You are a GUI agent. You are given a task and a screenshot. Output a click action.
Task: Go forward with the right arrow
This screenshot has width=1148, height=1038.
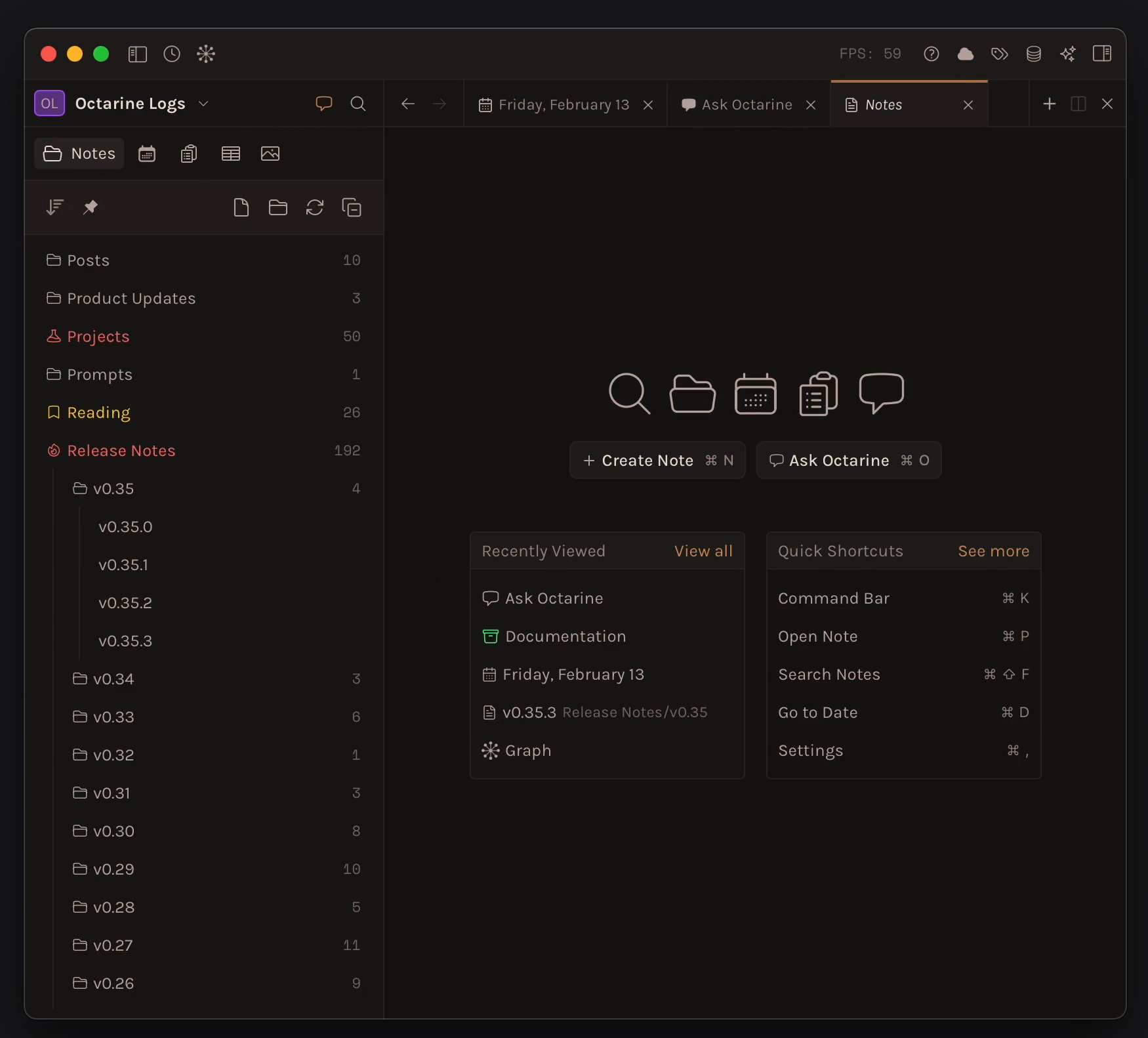[x=440, y=104]
